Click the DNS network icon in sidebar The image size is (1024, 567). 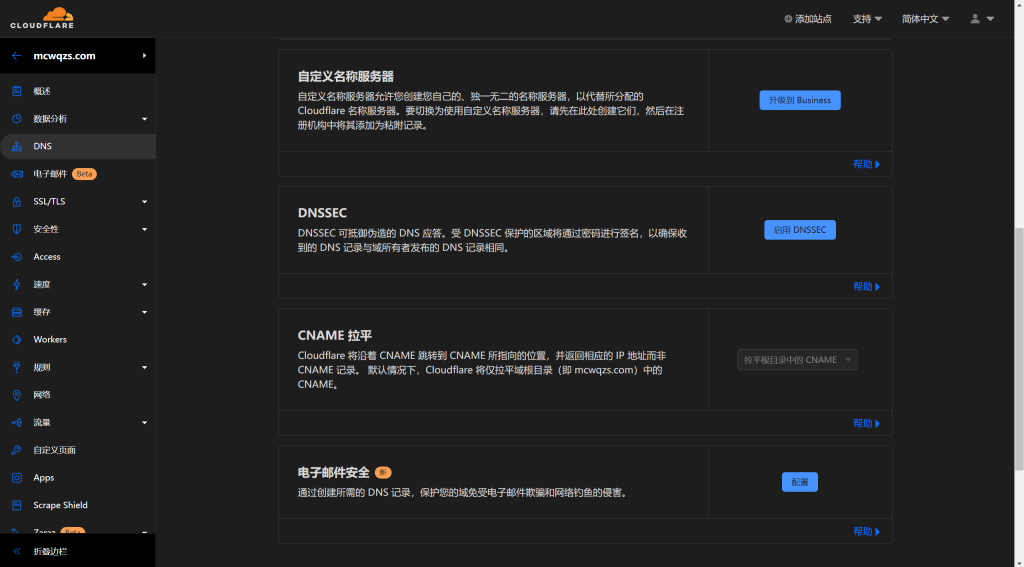pyautogui.click(x=17, y=146)
